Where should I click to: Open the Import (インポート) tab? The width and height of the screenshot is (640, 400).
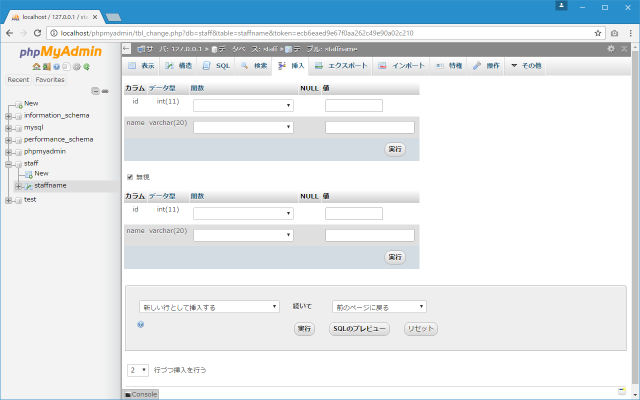click(401, 66)
